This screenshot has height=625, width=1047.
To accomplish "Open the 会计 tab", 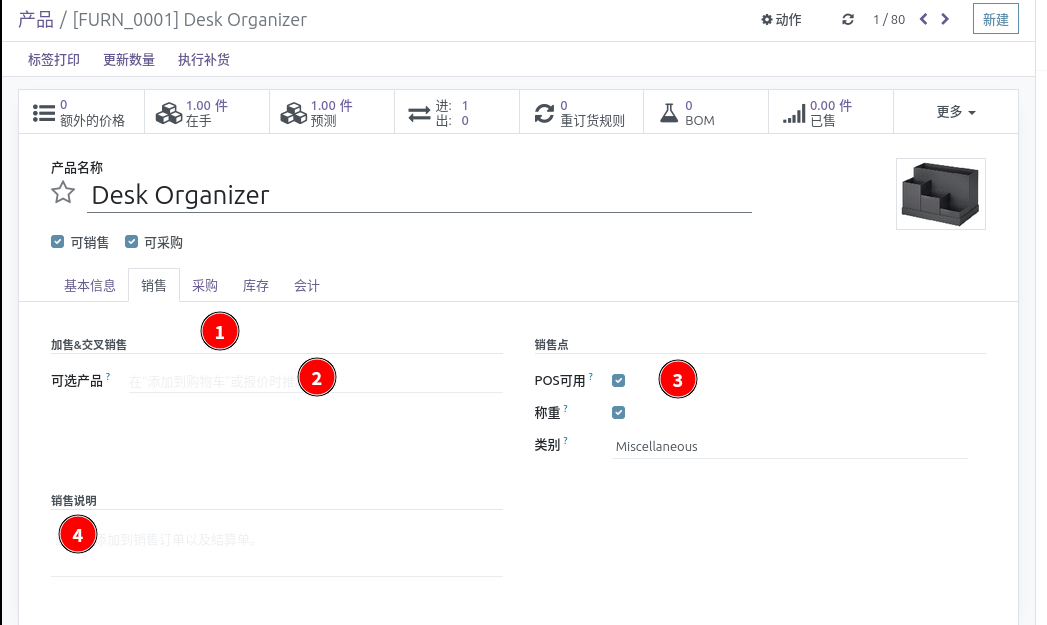I will [307, 286].
